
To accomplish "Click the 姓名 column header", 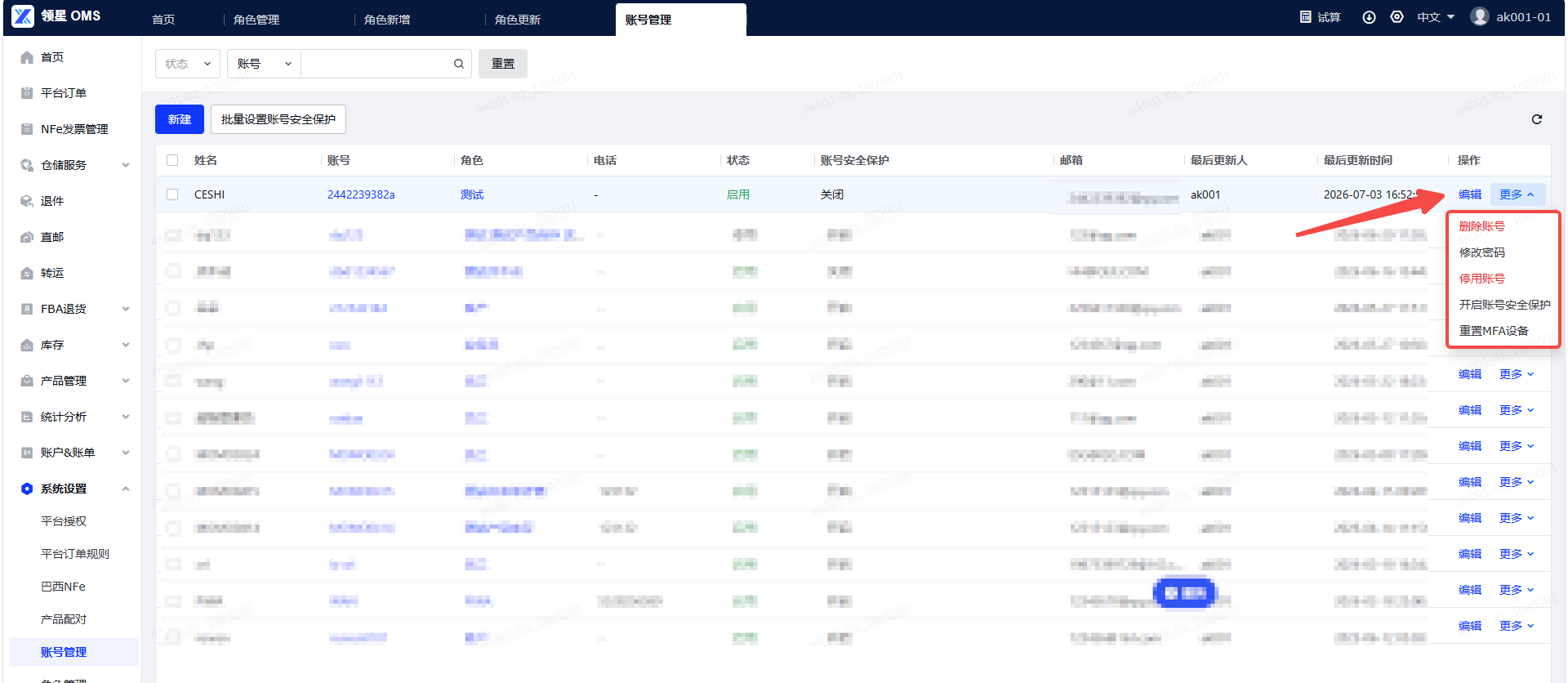I will coord(206,160).
